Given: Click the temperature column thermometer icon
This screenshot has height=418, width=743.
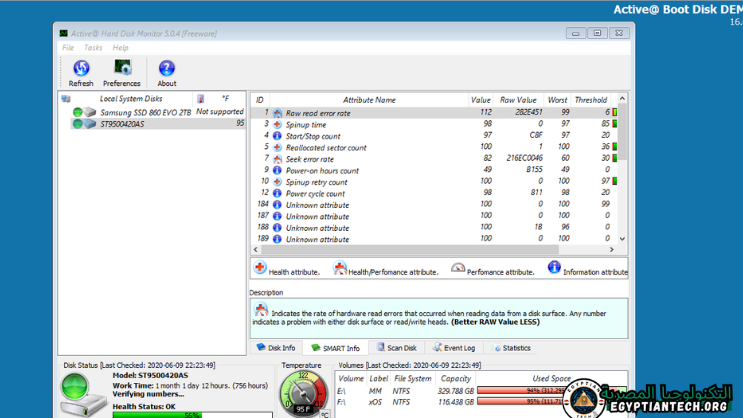Looking at the screenshot, I should (x=201, y=99).
